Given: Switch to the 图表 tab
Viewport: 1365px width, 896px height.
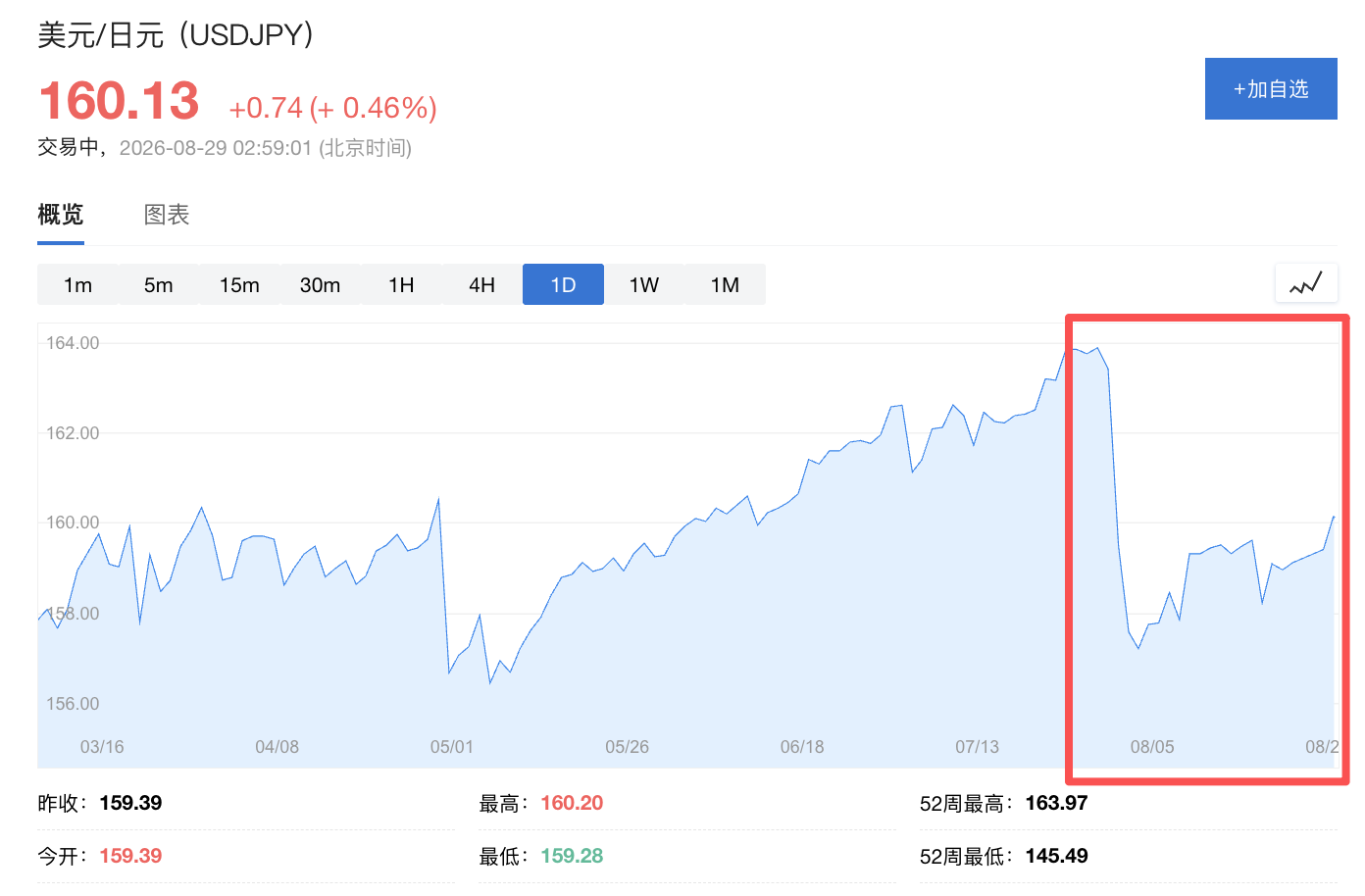Looking at the screenshot, I should [167, 215].
